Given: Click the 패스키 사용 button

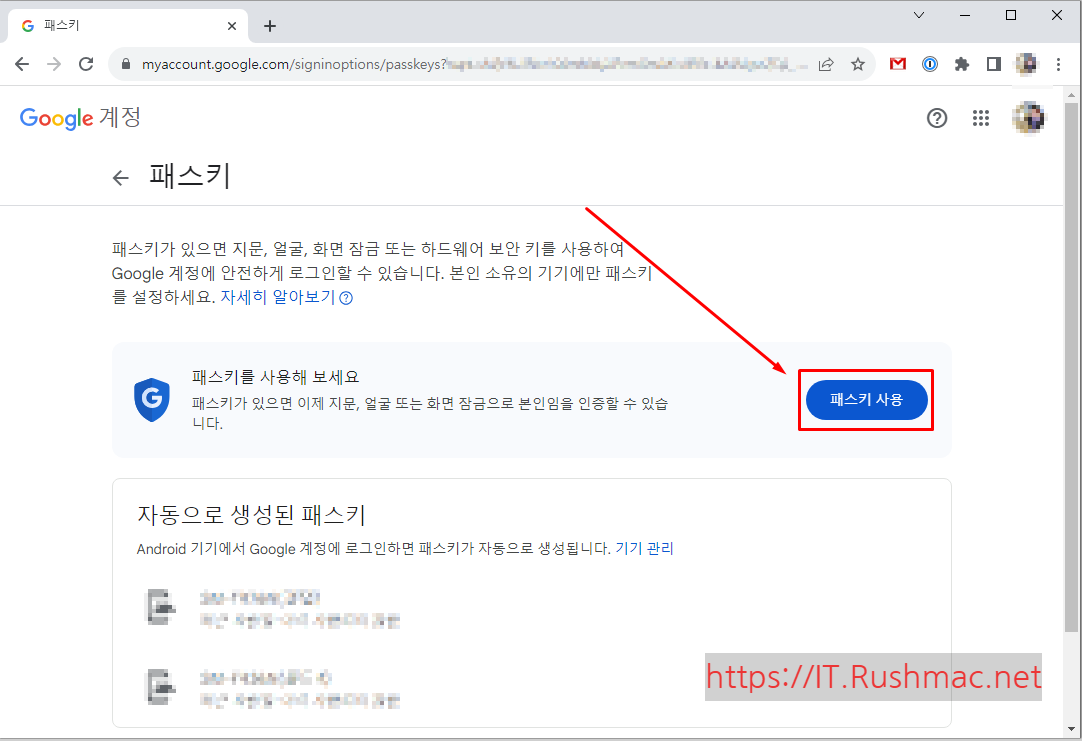Looking at the screenshot, I should [866, 399].
